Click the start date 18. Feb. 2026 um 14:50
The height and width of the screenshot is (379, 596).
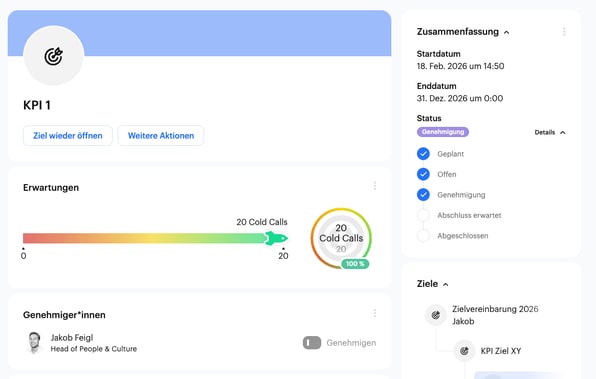click(x=460, y=66)
